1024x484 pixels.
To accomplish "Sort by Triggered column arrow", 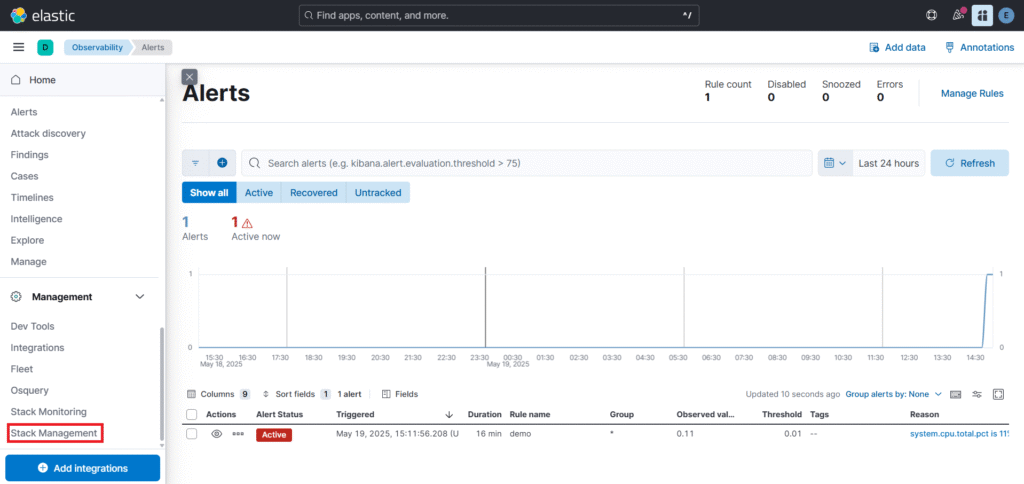I will pos(449,414).
